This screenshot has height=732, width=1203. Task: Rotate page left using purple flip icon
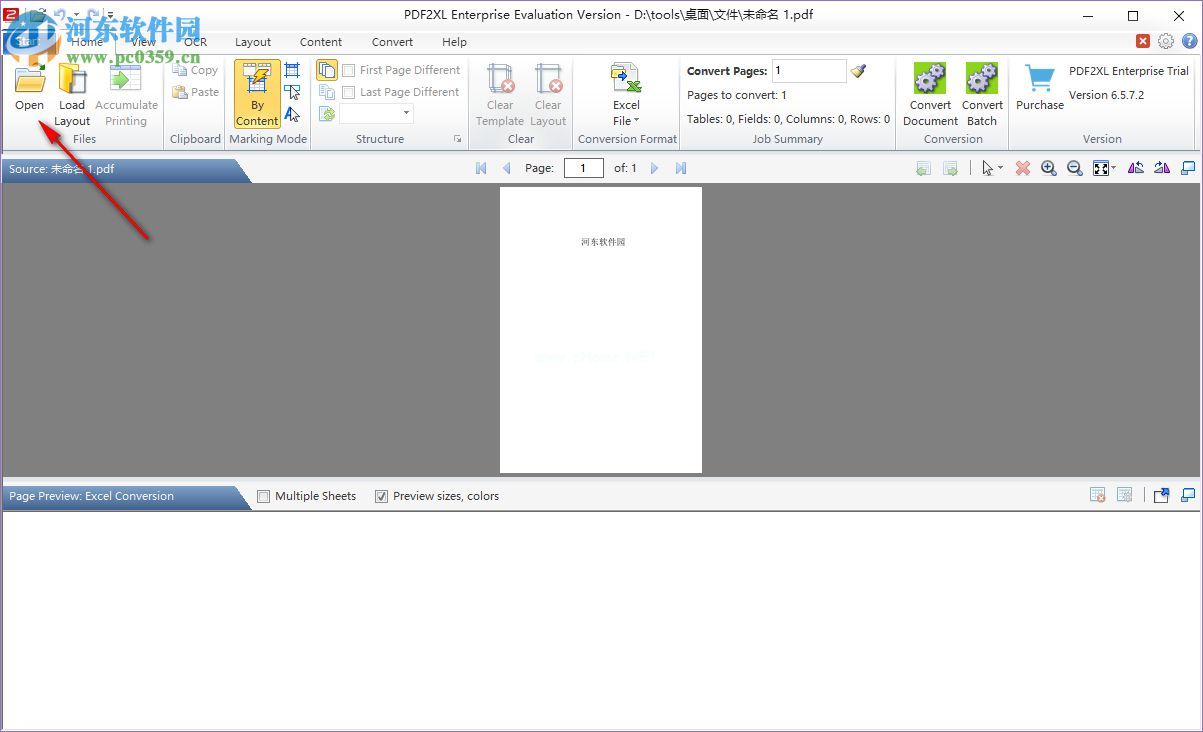pyautogui.click(x=1135, y=168)
